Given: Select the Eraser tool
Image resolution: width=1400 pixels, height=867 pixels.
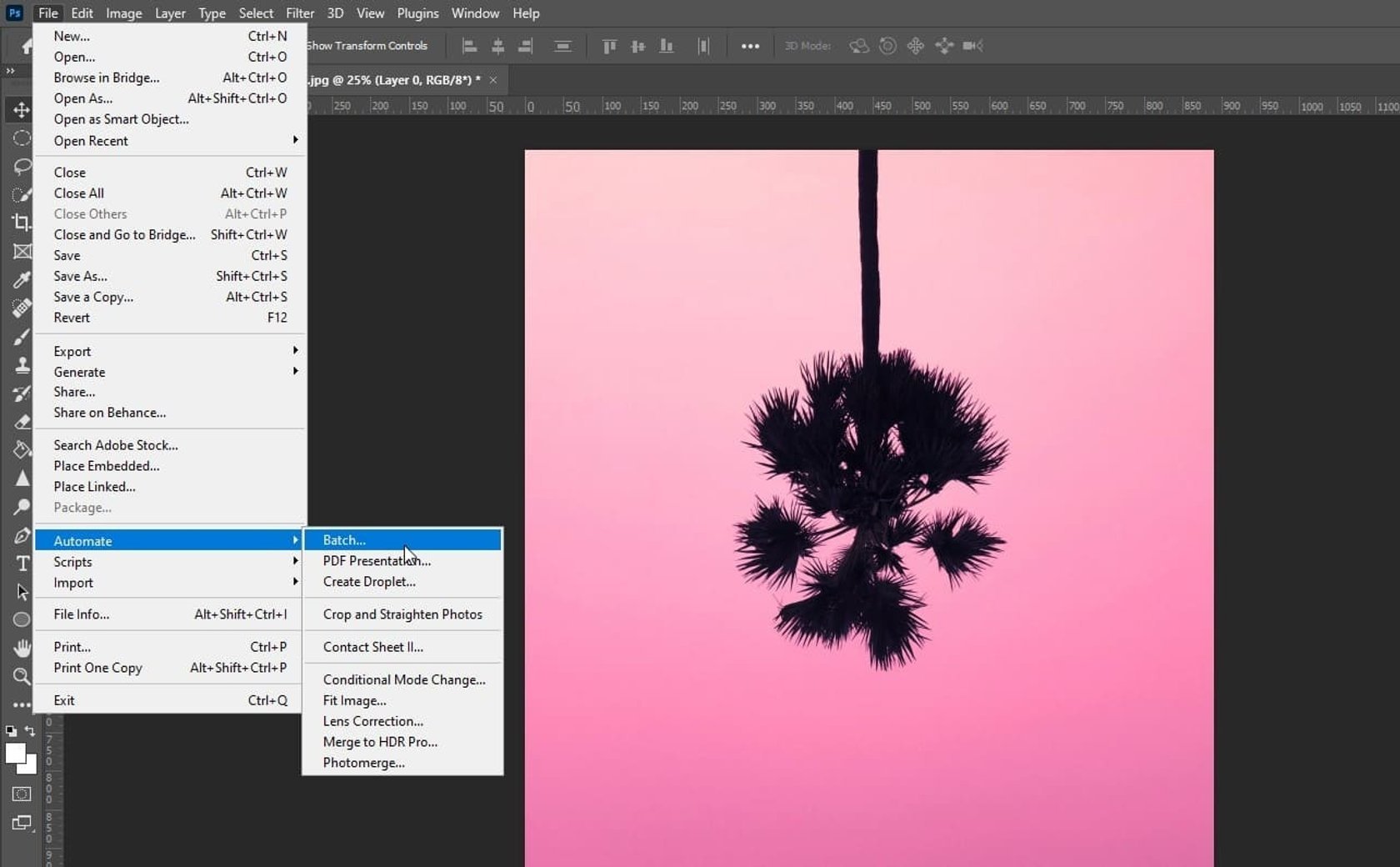Looking at the screenshot, I should tap(21, 421).
